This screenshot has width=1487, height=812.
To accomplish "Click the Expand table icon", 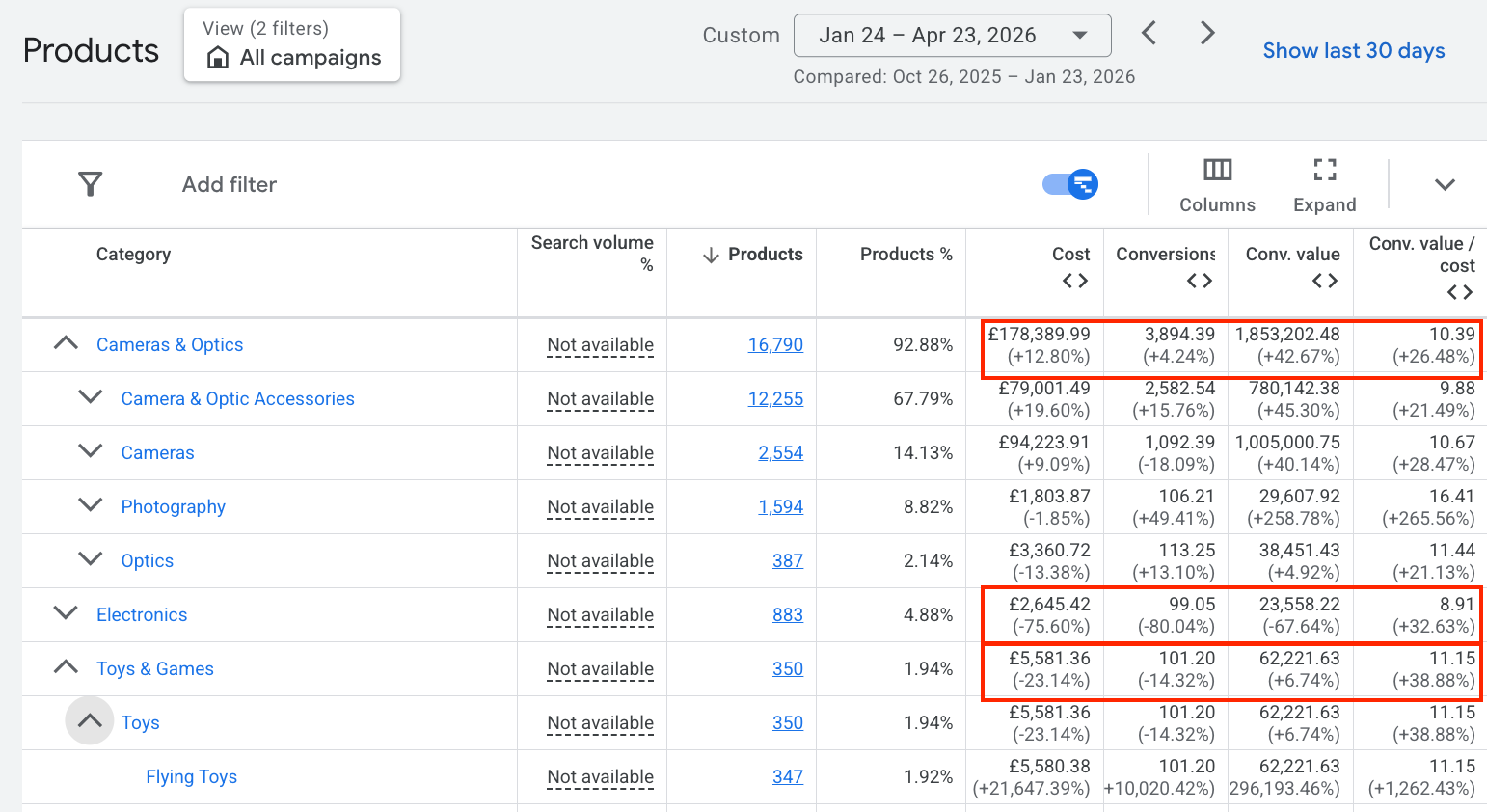I will pyautogui.click(x=1325, y=171).
